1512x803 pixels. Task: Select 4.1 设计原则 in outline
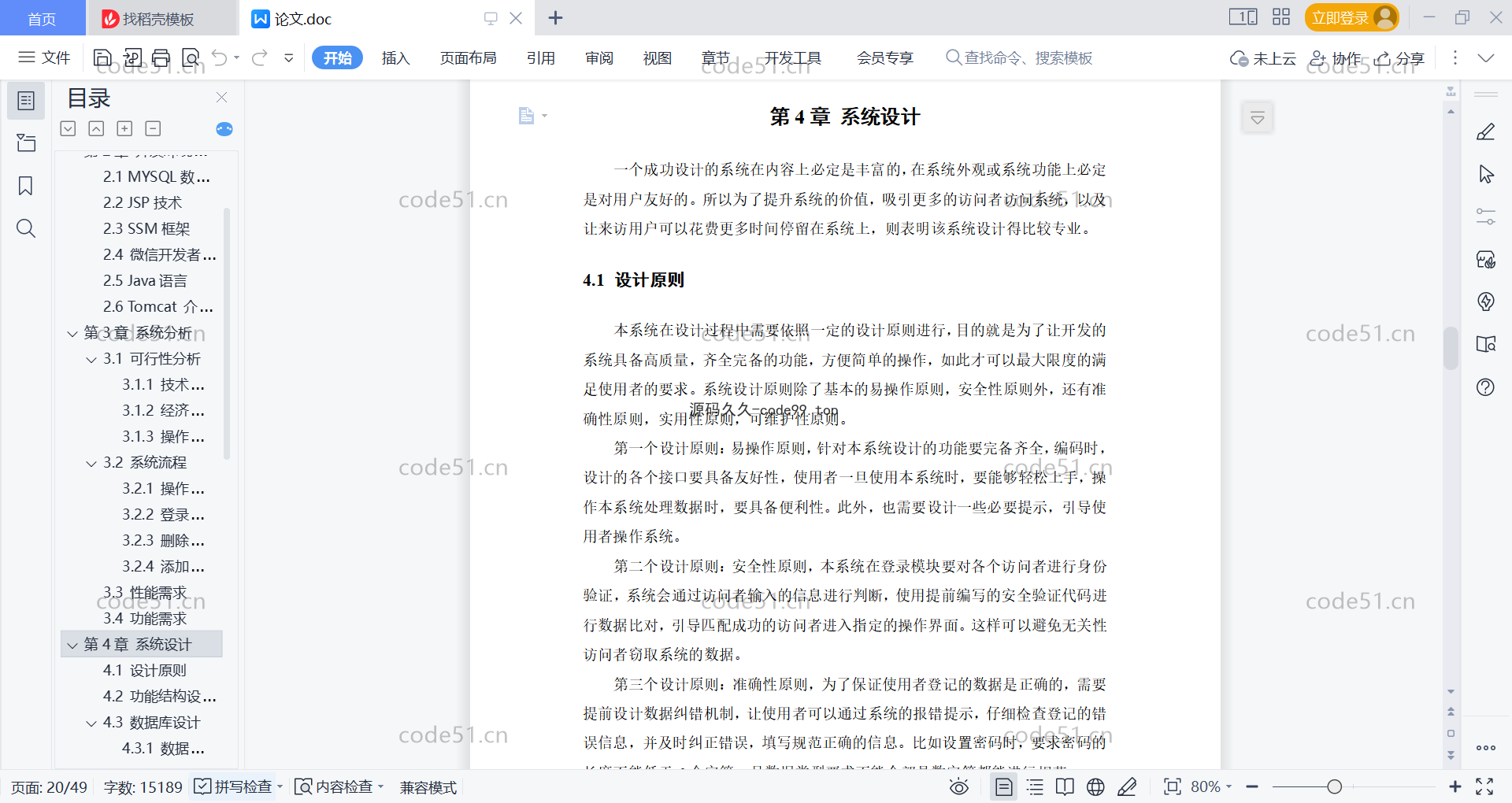(145, 671)
